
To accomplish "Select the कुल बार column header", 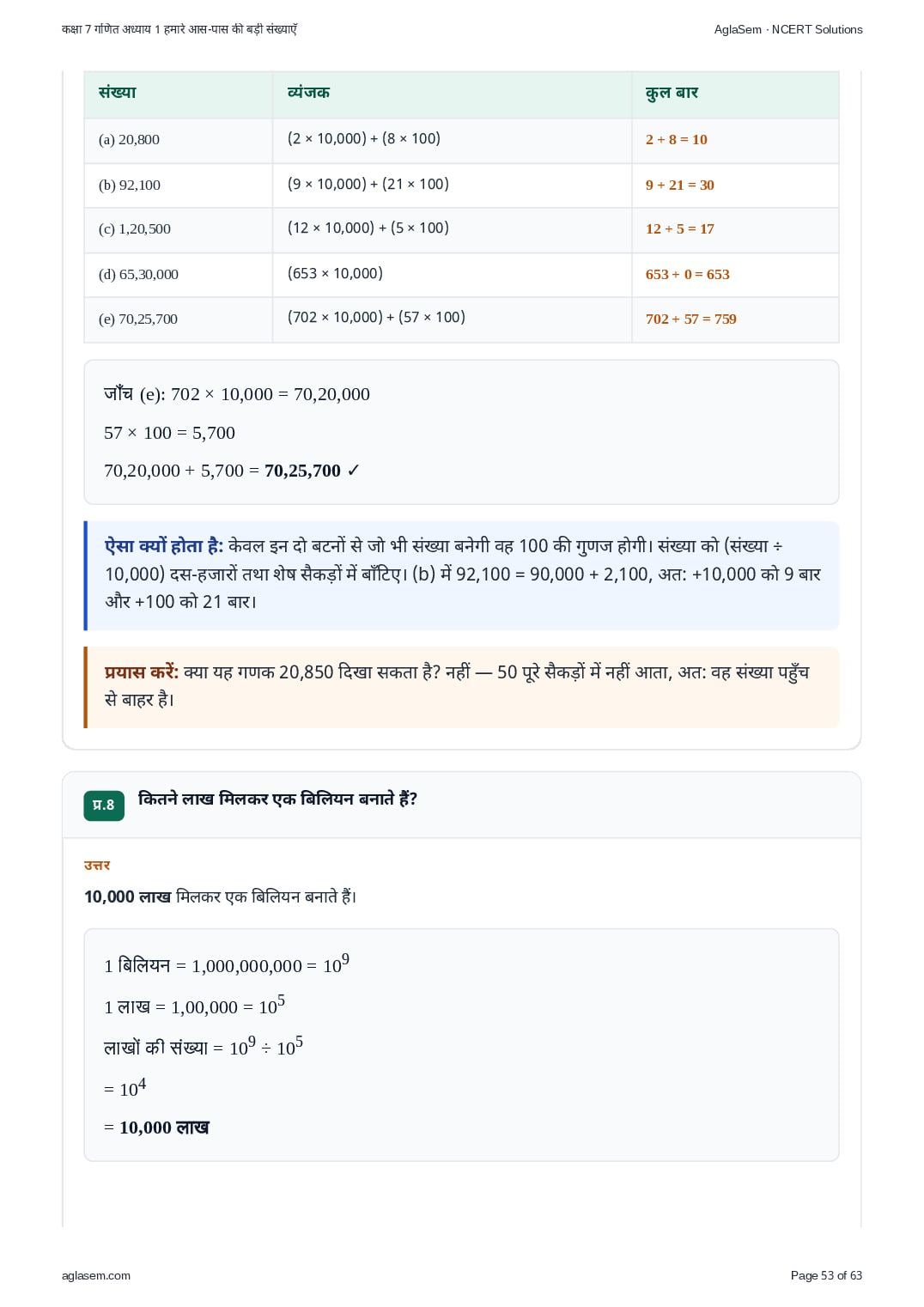I will tap(672, 93).
